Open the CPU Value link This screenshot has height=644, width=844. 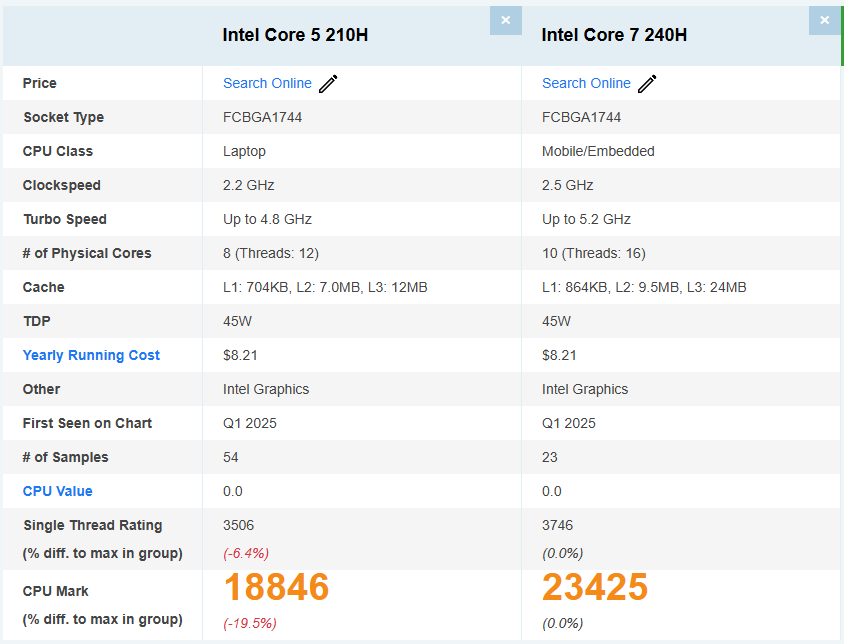[x=57, y=491]
